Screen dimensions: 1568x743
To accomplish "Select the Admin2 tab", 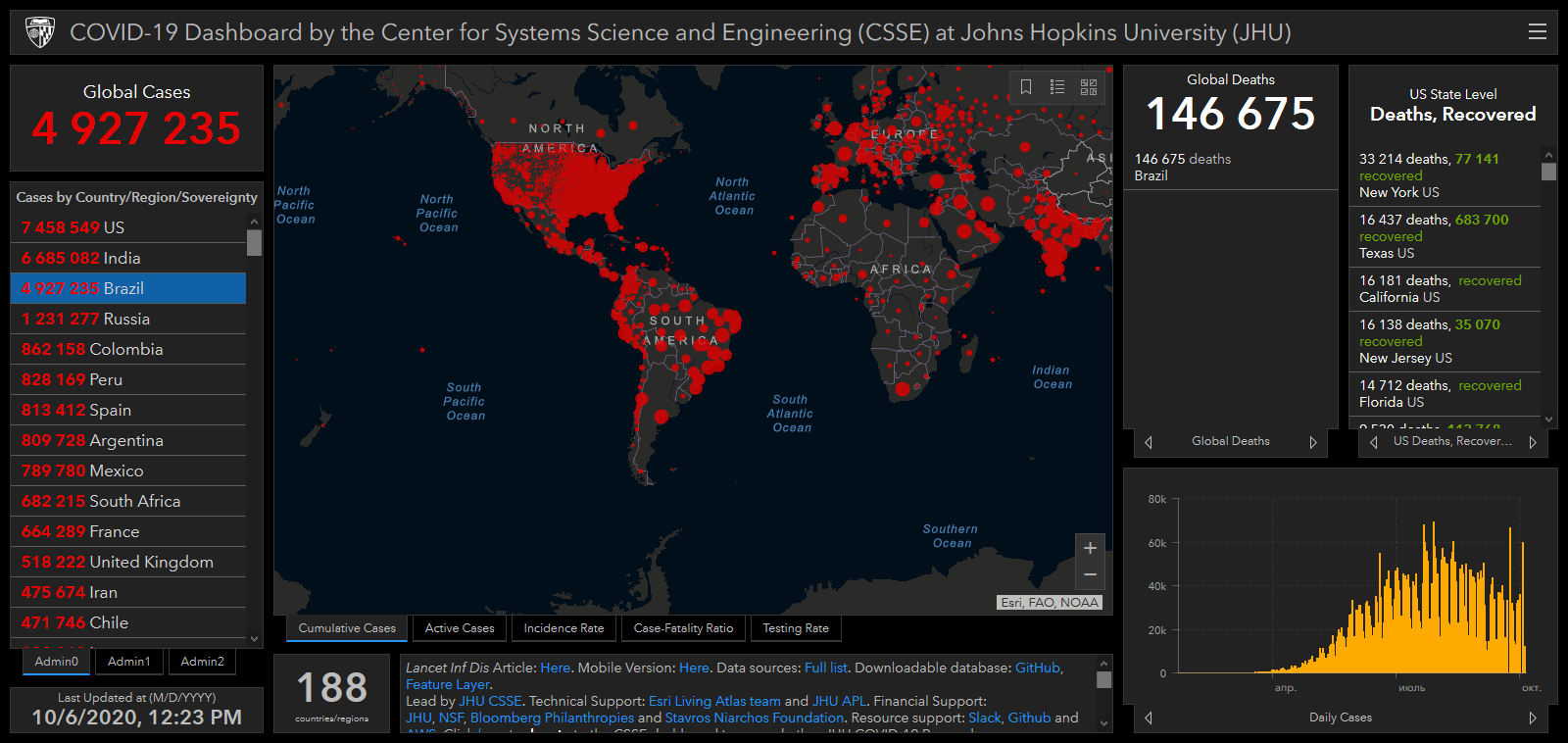I will pyautogui.click(x=202, y=662).
